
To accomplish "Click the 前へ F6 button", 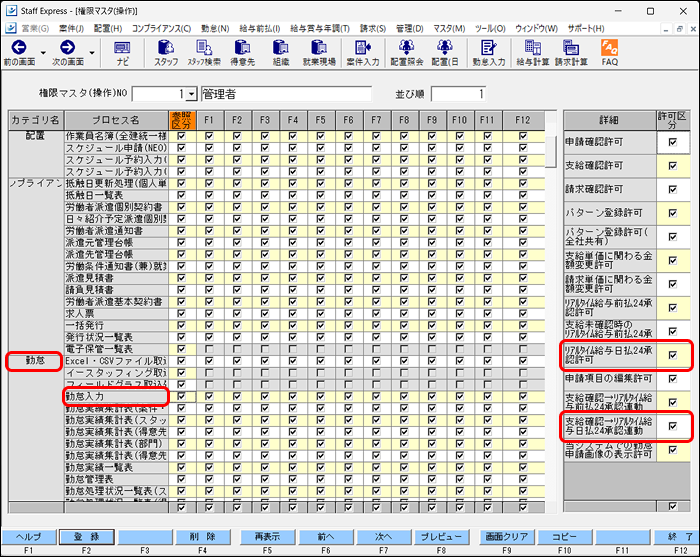I will (325, 537).
